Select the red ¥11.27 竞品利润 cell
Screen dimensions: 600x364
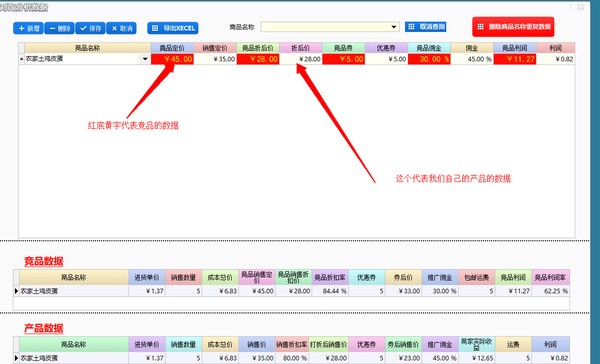[515, 59]
